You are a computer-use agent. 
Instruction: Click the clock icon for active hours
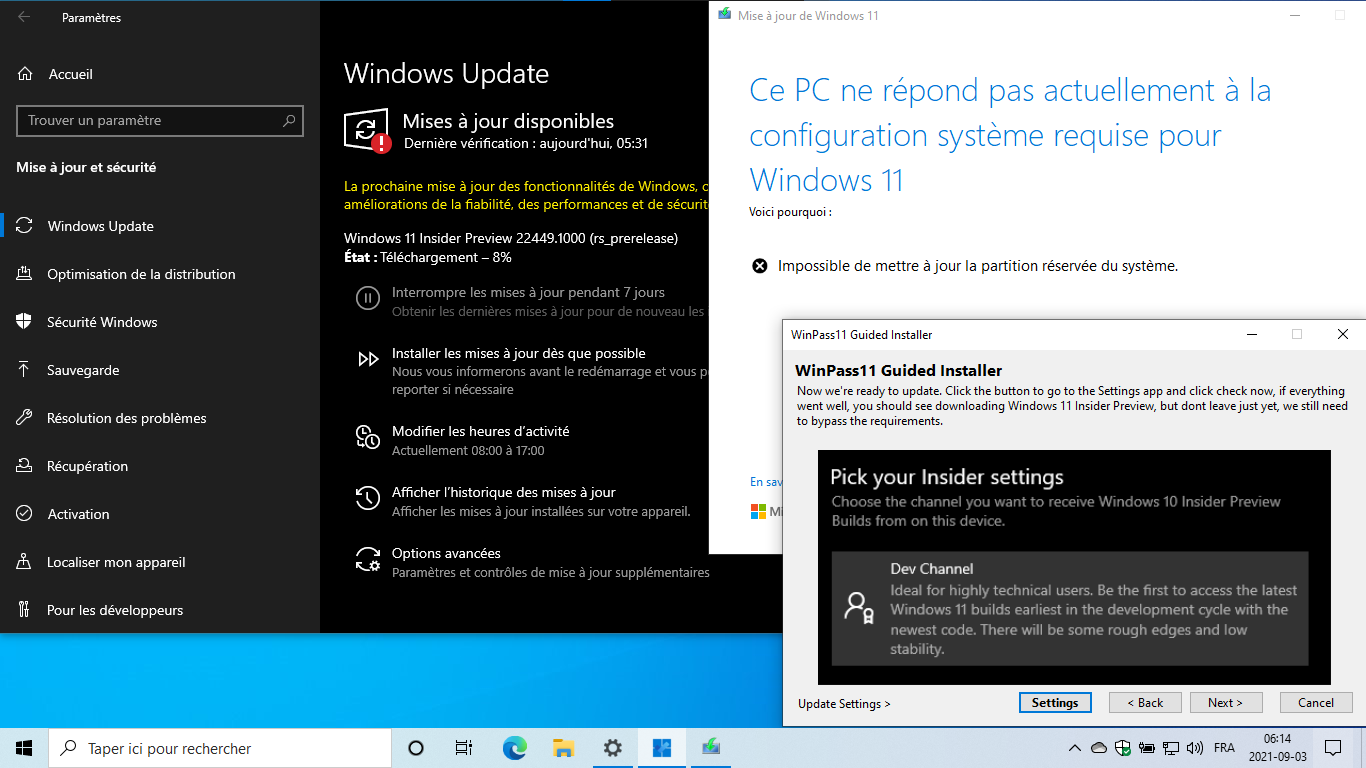[x=368, y=437]
